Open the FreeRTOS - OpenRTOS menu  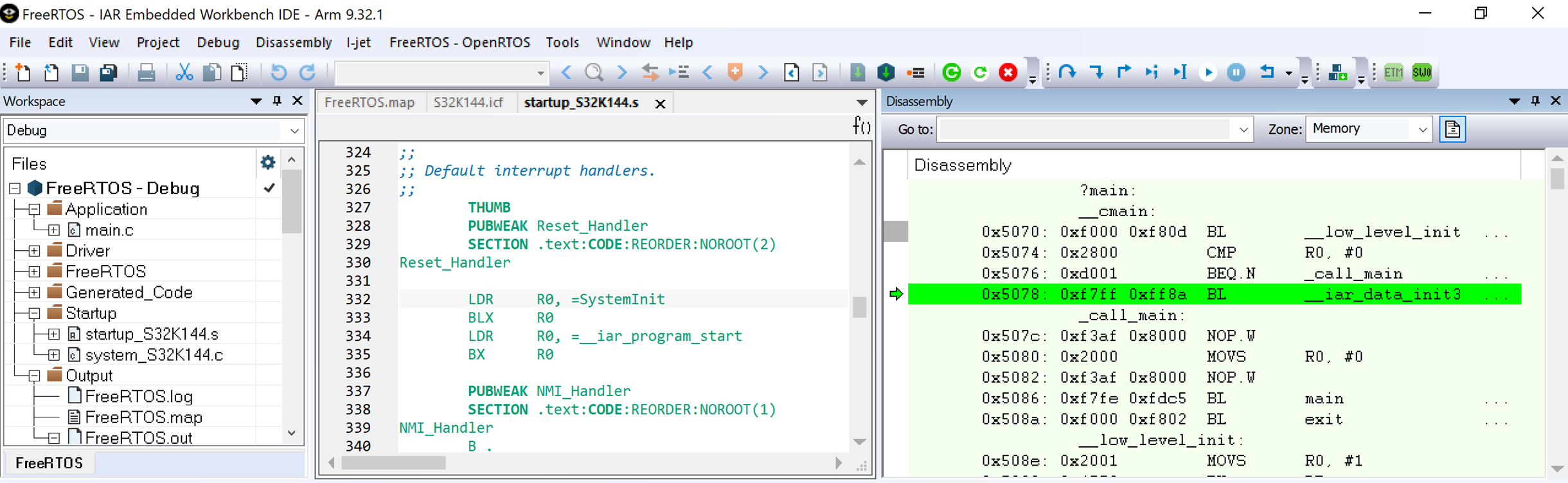pyautogui.click(x=459, y=42)
